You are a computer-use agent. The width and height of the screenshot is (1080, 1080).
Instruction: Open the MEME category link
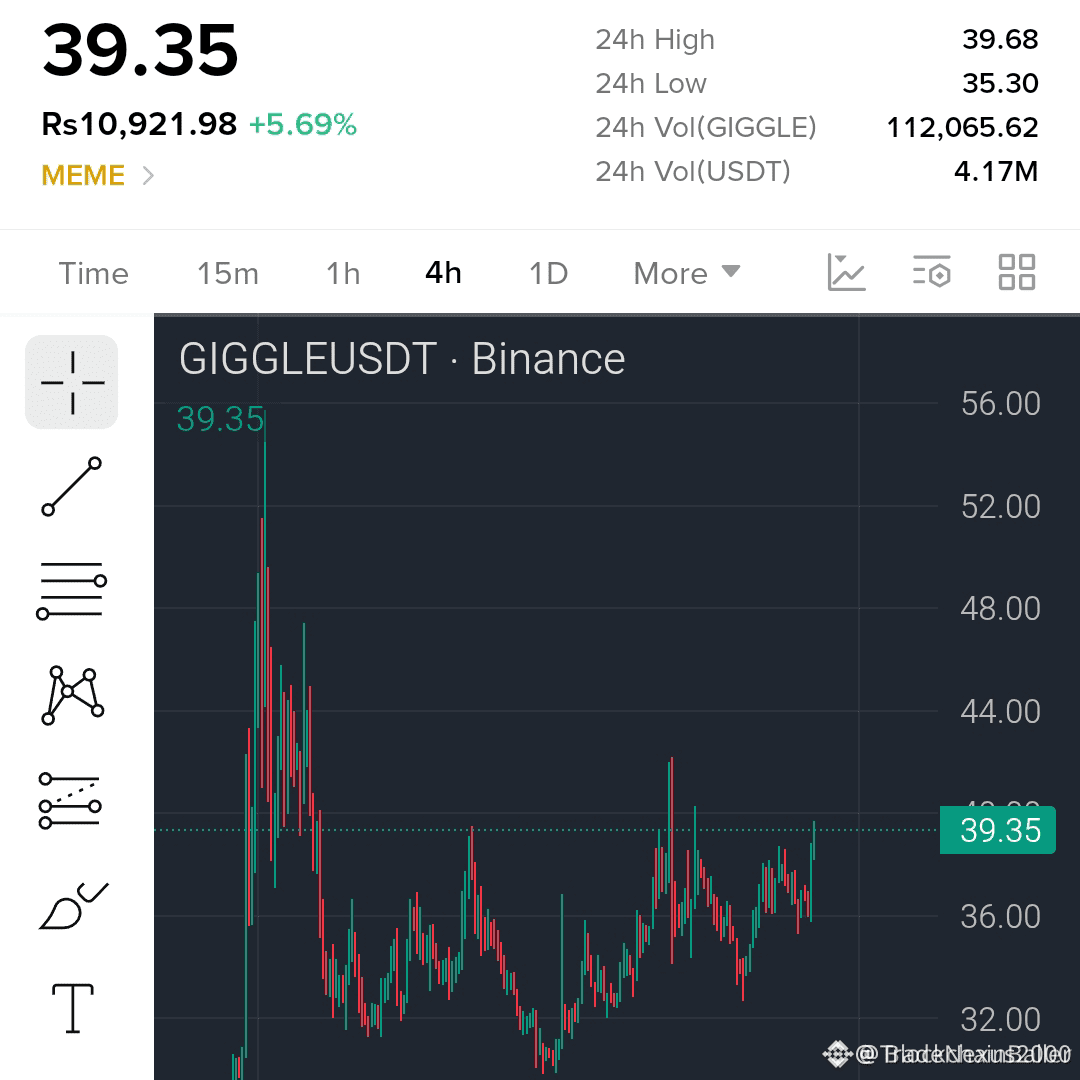pos(83,176)
